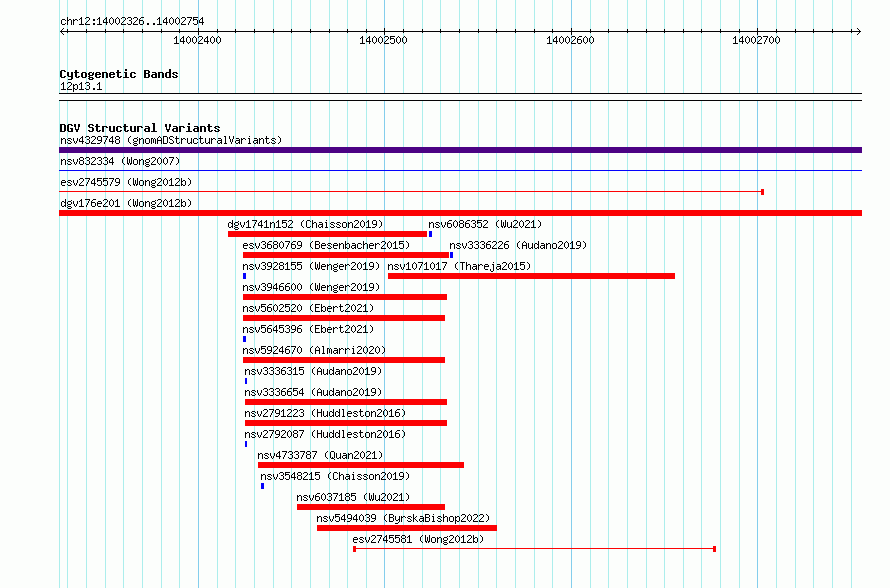The height and width of the screenshot is (588, 890).
Task: Click nsv3336654 (Audano2019) label
Action: tap(313, 392)
